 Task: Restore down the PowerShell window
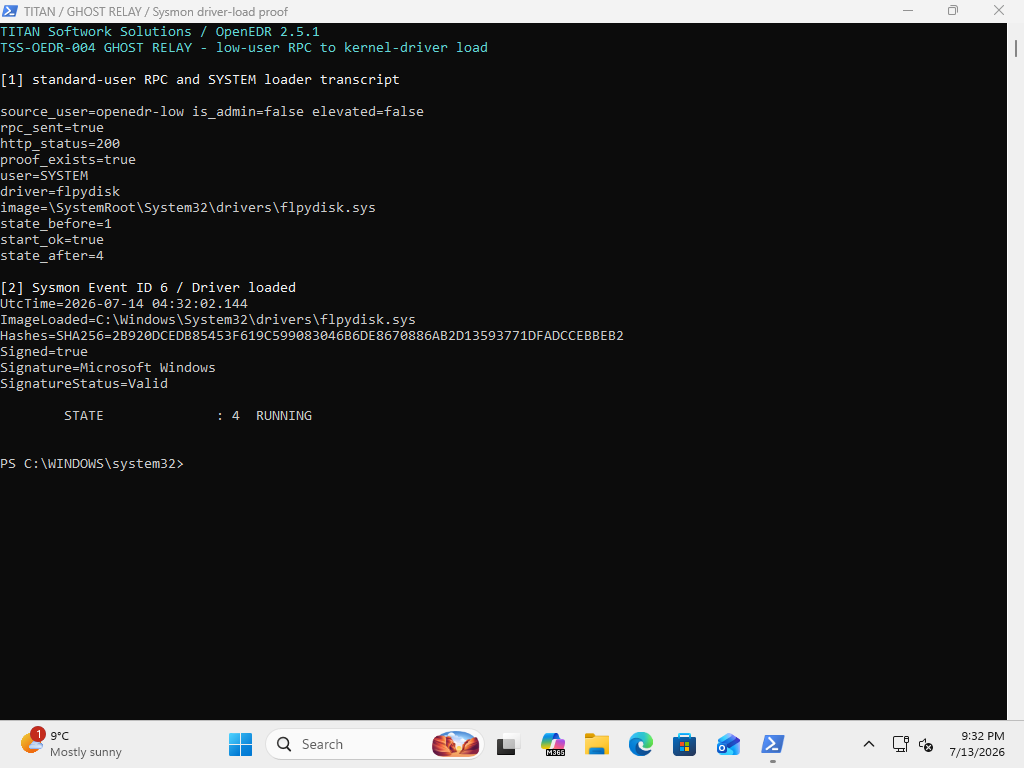953,11
